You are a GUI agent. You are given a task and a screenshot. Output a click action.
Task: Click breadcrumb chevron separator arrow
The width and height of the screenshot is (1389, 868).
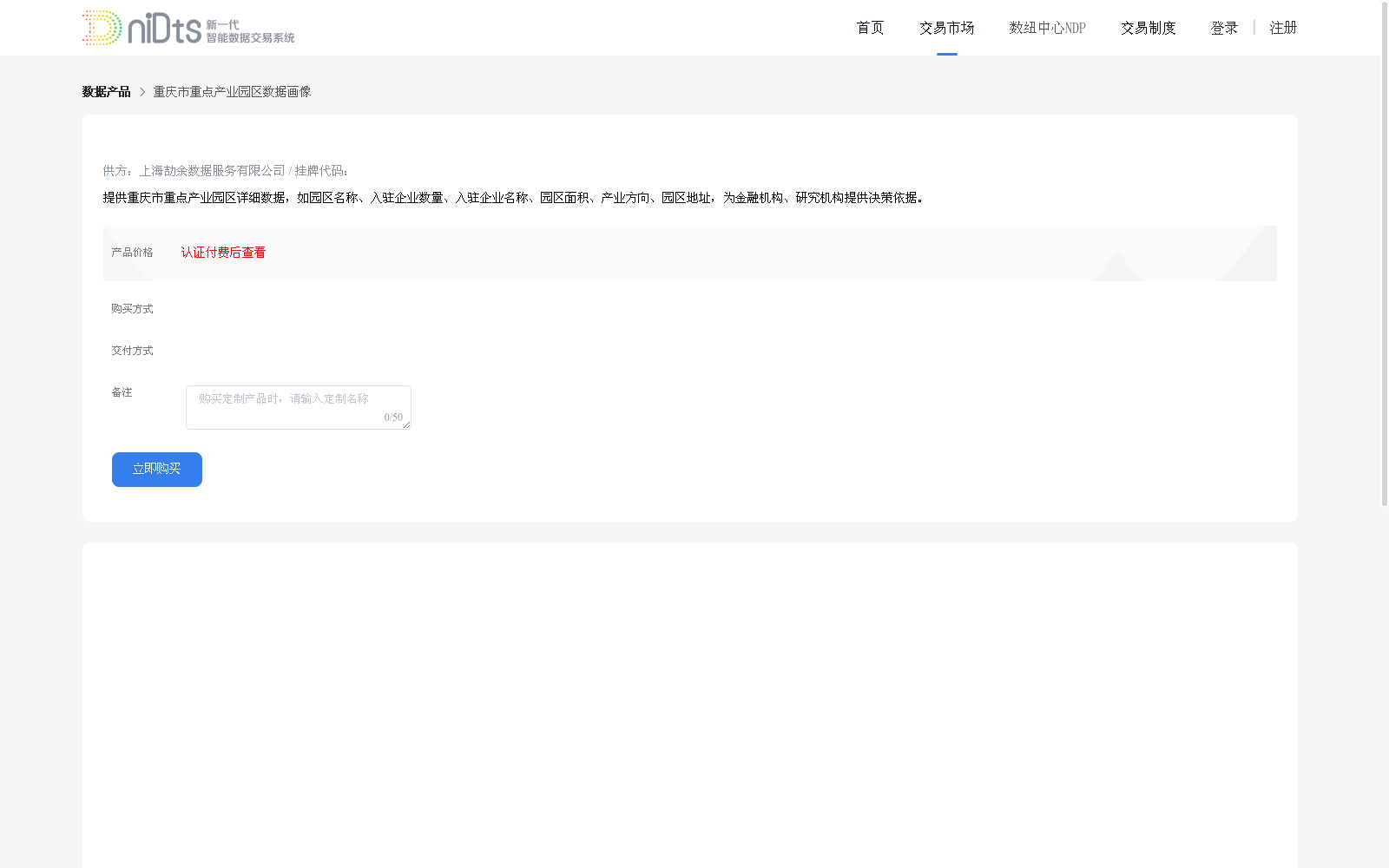pyautogui.click(x=142, y=92)
